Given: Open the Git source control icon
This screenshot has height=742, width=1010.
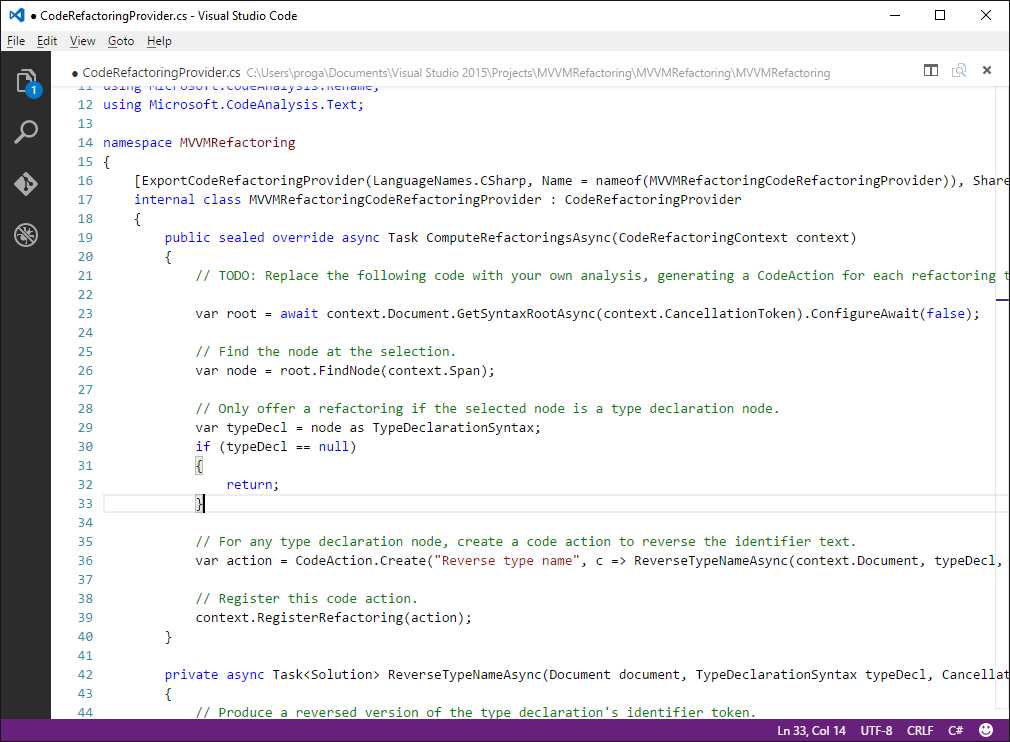Looking at the screenshot, I should pyautogui.click(x=27, y=183).
